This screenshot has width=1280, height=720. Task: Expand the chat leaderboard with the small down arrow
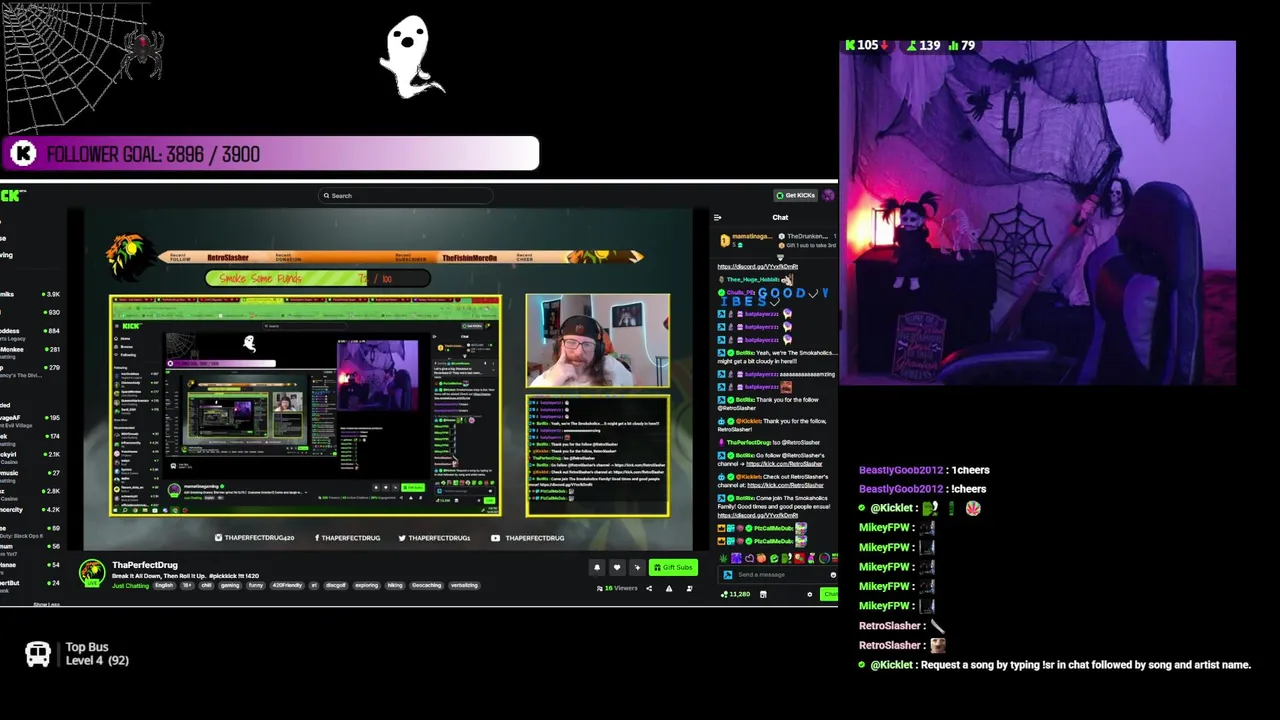[780, 257]
